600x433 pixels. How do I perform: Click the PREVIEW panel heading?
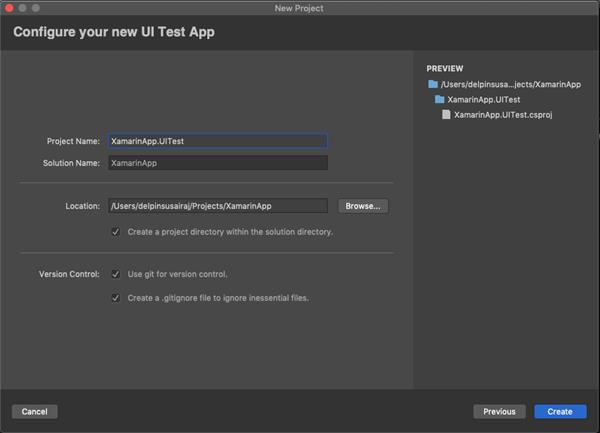[445, 68]
